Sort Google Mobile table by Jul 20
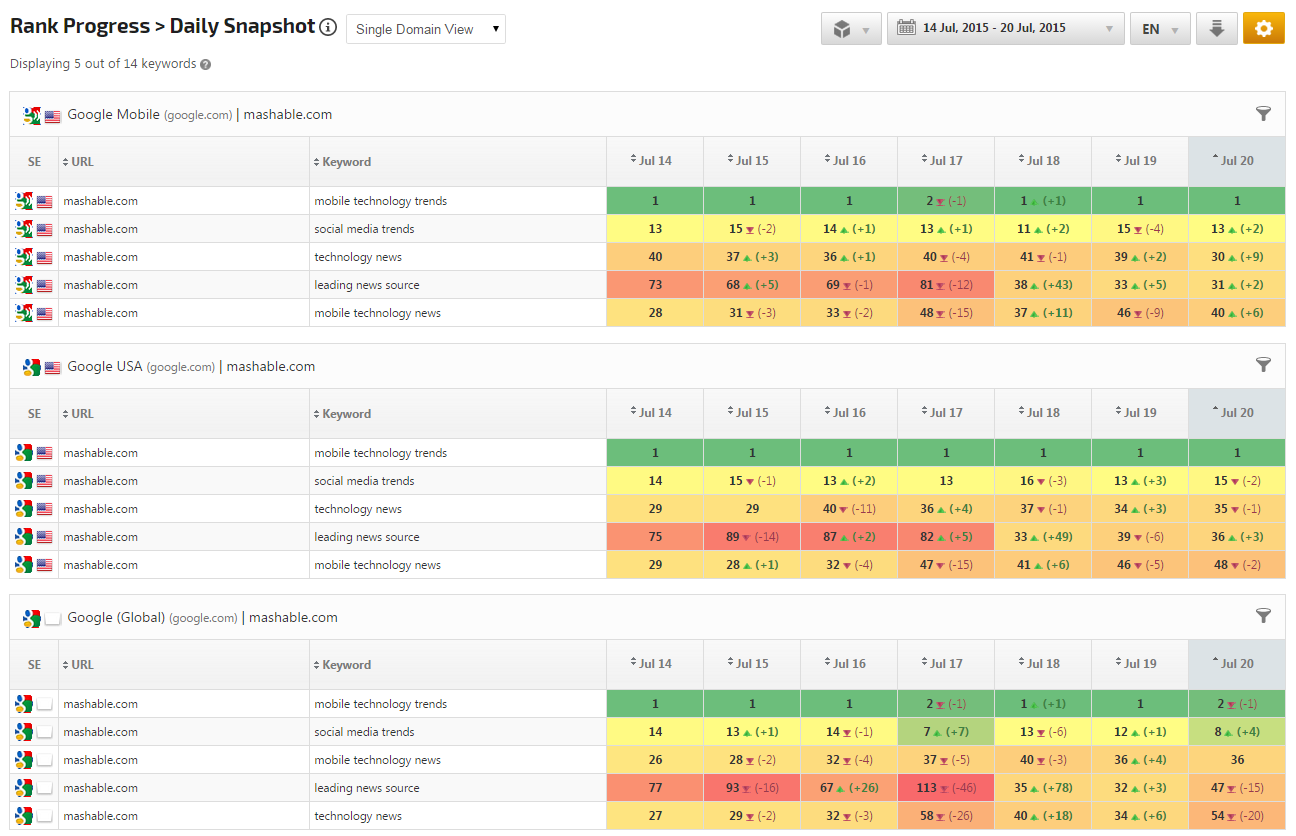Viewport: 1296px width, 836px height. 1236,161
